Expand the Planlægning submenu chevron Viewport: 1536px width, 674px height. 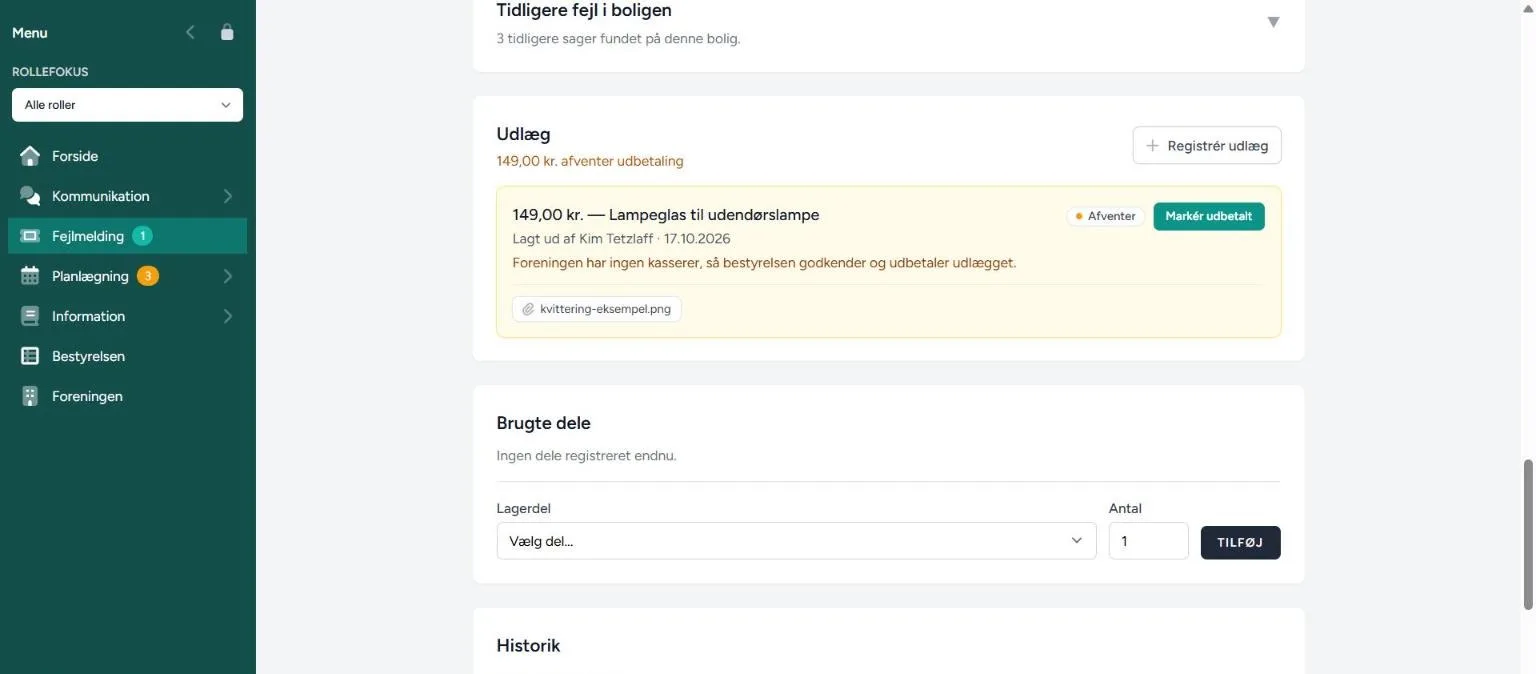tap(228, 276)
